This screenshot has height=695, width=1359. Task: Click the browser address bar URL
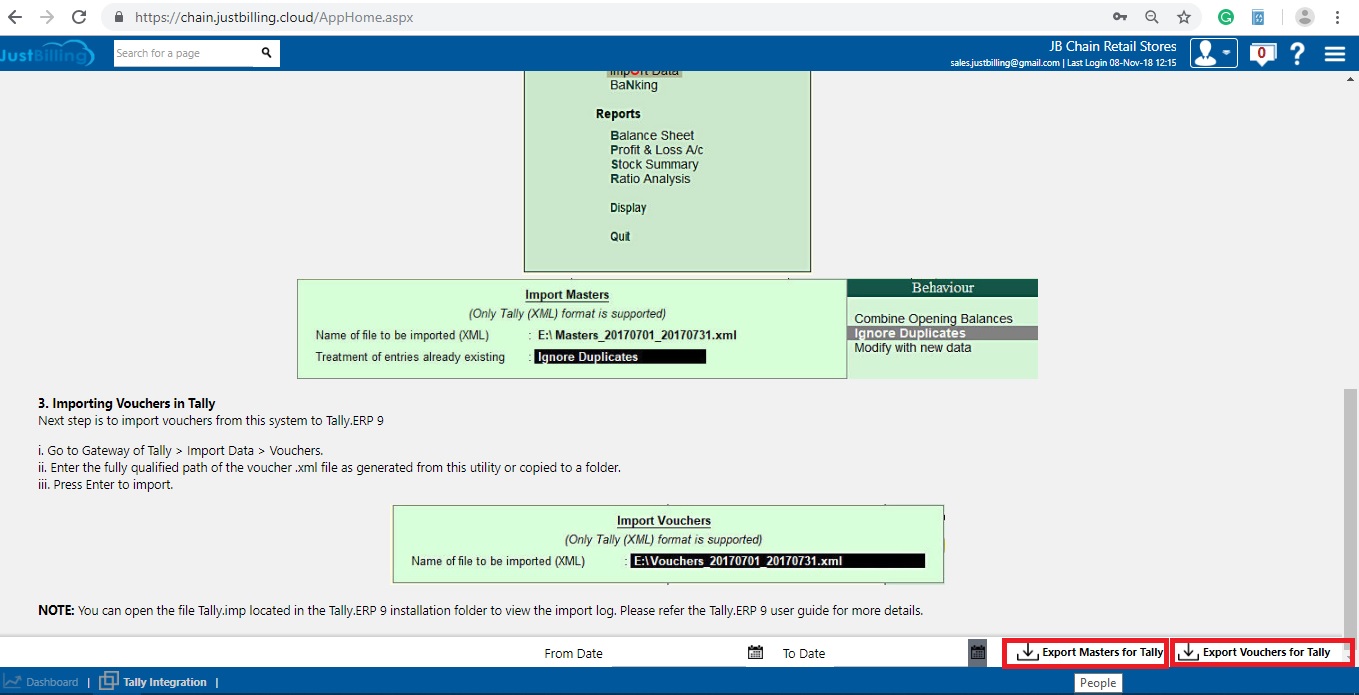pyautogui.click(x=273, y=18)
